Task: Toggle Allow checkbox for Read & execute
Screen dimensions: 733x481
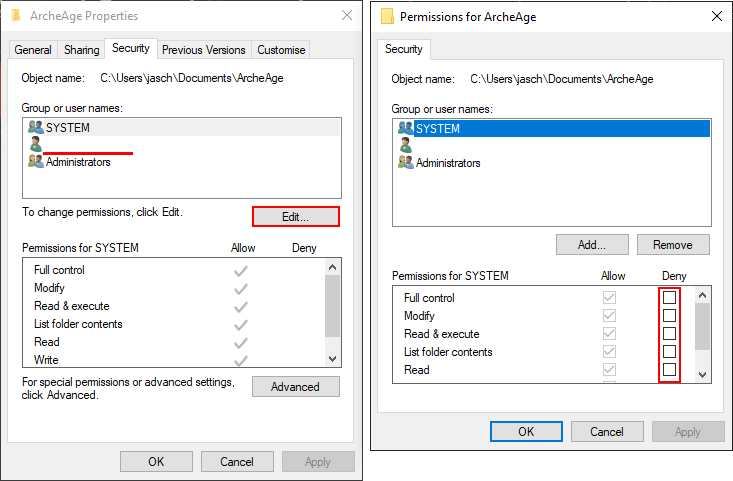Action: (x=609, y=333)
